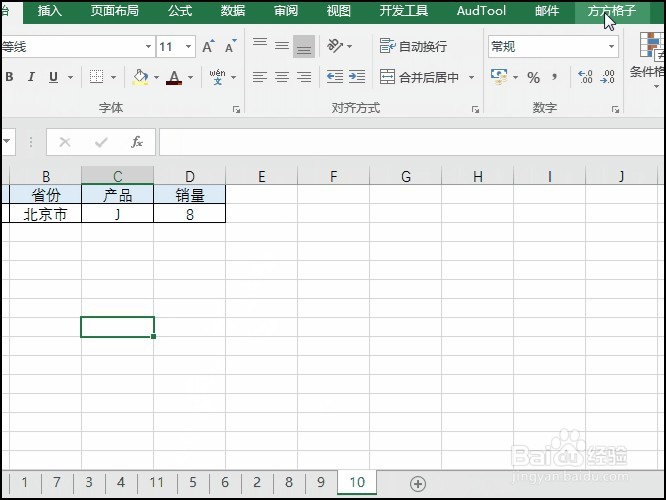This screenshot has width=666, height=500.
Task: Increase decimal places
Action: [585, 77]
